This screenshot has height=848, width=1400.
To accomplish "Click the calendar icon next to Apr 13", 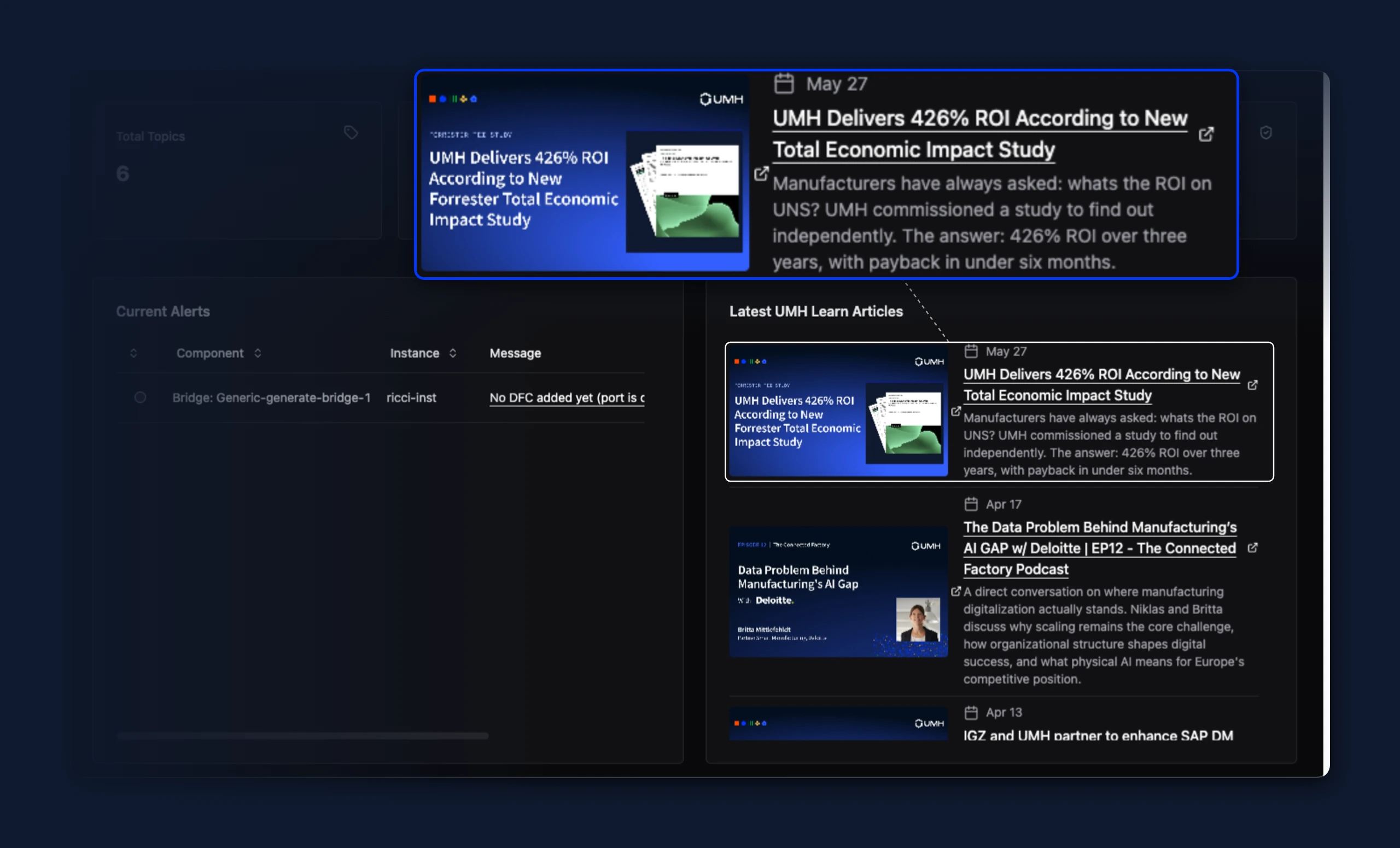I will point(971,712).
